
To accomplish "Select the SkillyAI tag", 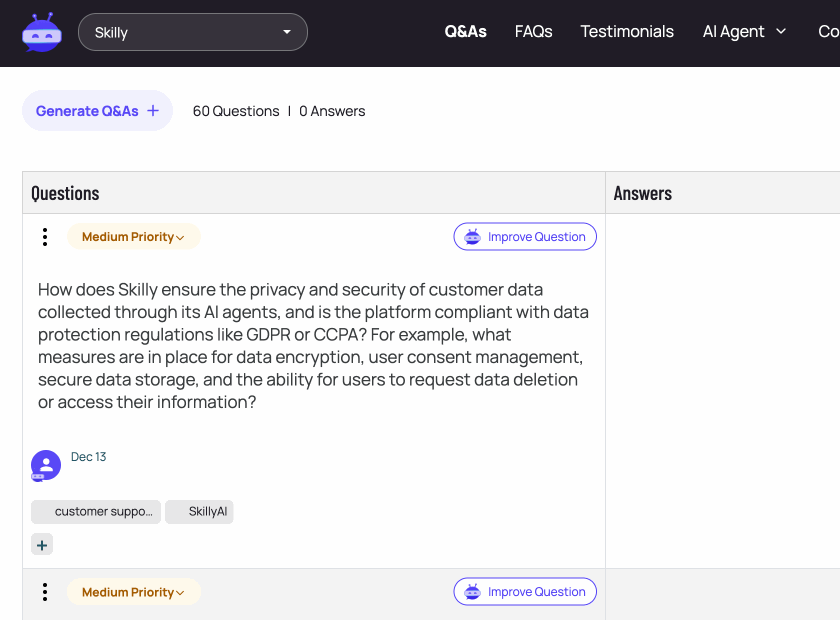I will coord(199,512).
